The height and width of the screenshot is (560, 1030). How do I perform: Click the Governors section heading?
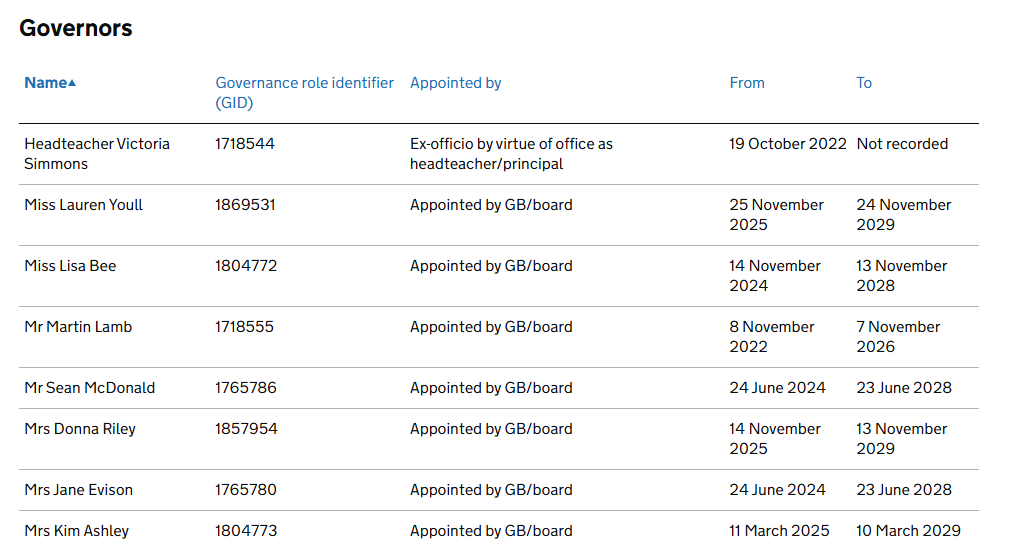pyautogui.click(x=76, y=28)
